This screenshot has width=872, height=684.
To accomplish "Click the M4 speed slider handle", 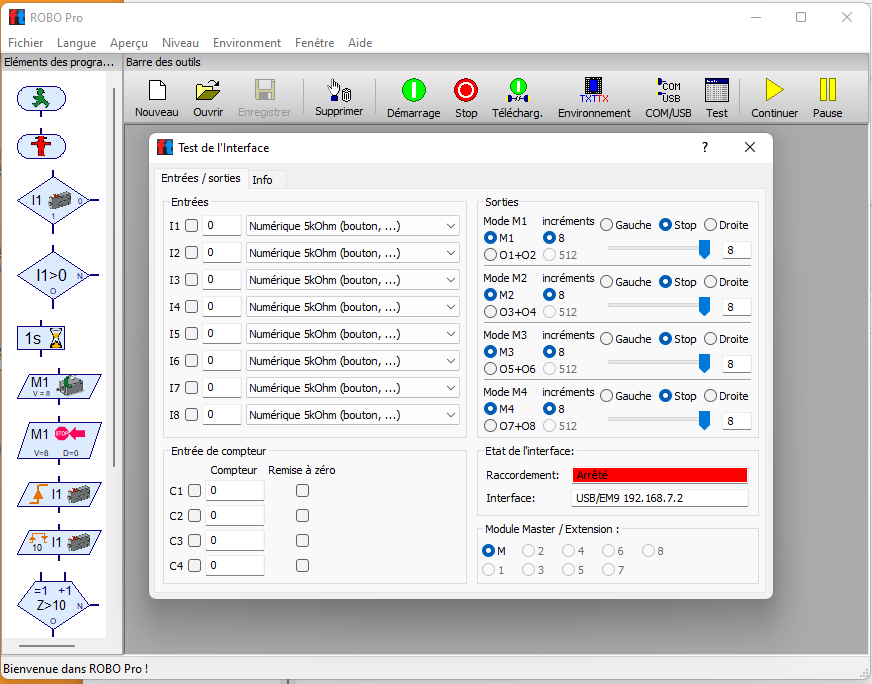I will [704, 420].
